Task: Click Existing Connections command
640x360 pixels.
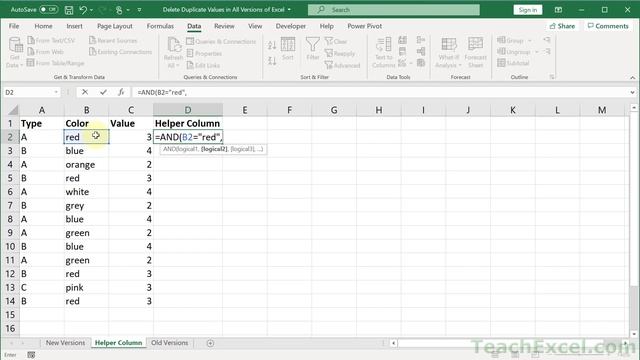Action: pyautogui.click(x=120, y=52)
